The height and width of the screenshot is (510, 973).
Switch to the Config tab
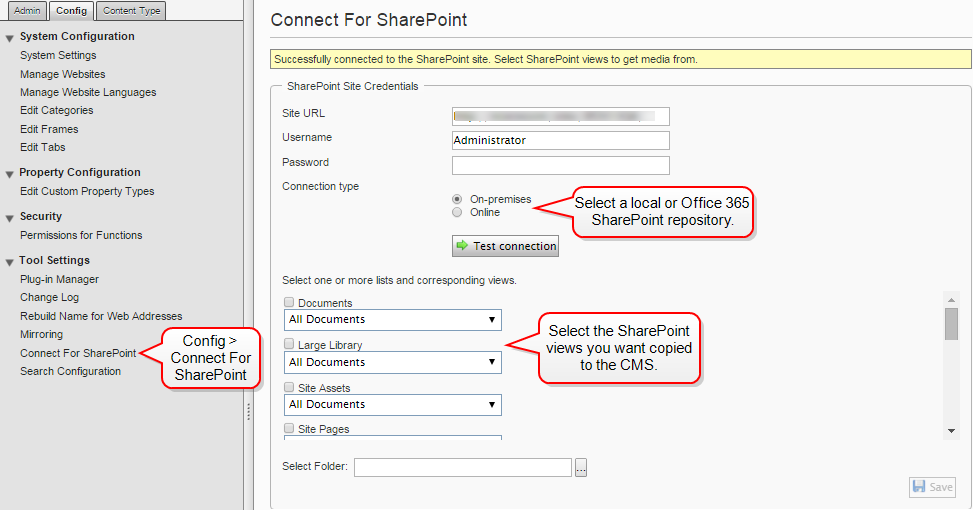tap(71, 11)
